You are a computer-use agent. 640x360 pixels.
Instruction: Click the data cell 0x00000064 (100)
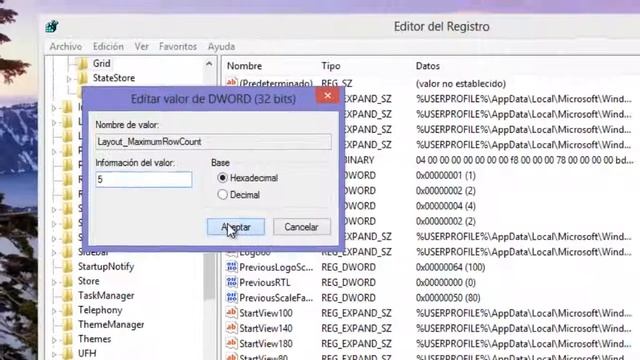(450, 267)
